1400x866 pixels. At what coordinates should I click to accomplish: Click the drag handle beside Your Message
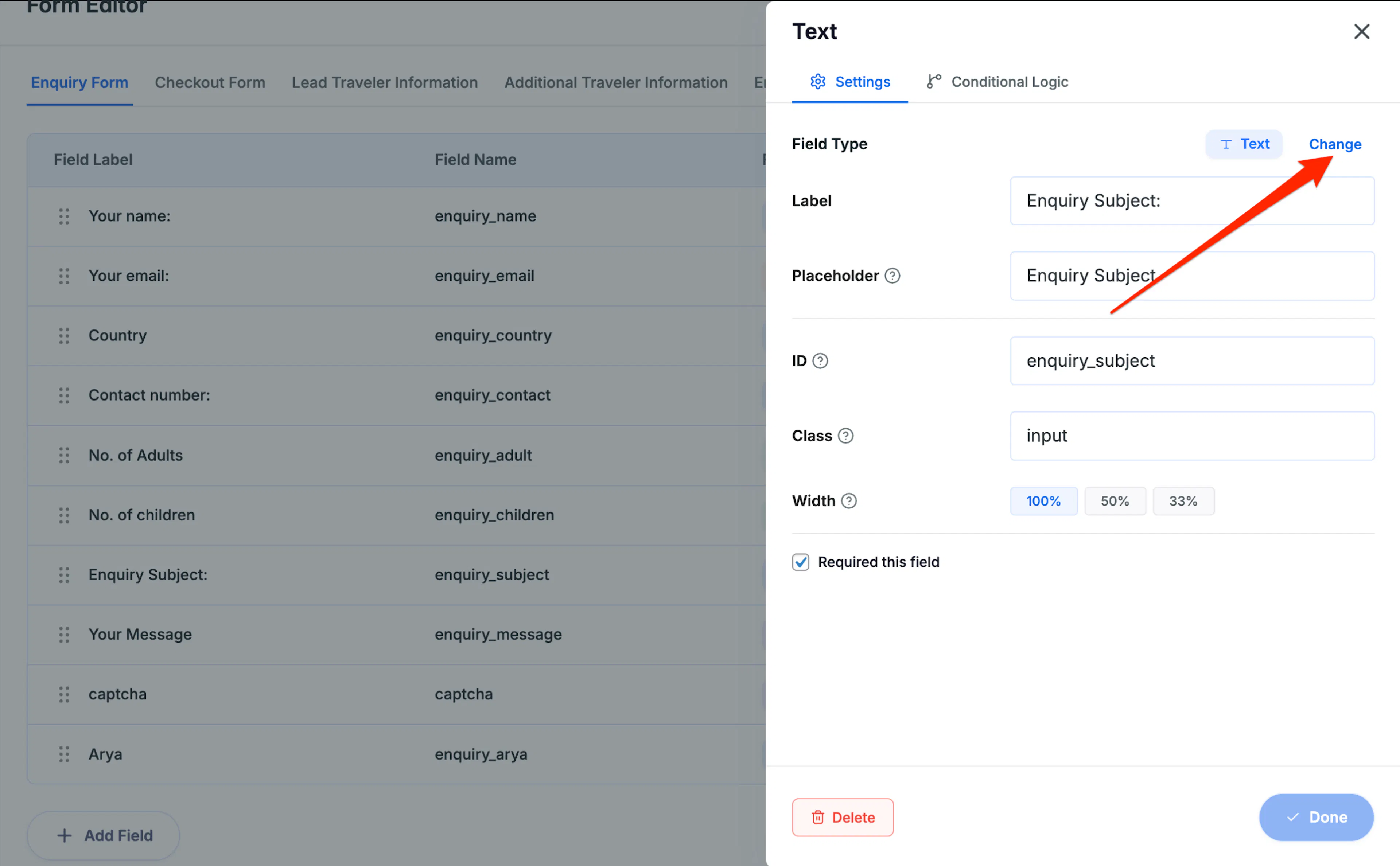pyautogui.click(x=64, y=635)
